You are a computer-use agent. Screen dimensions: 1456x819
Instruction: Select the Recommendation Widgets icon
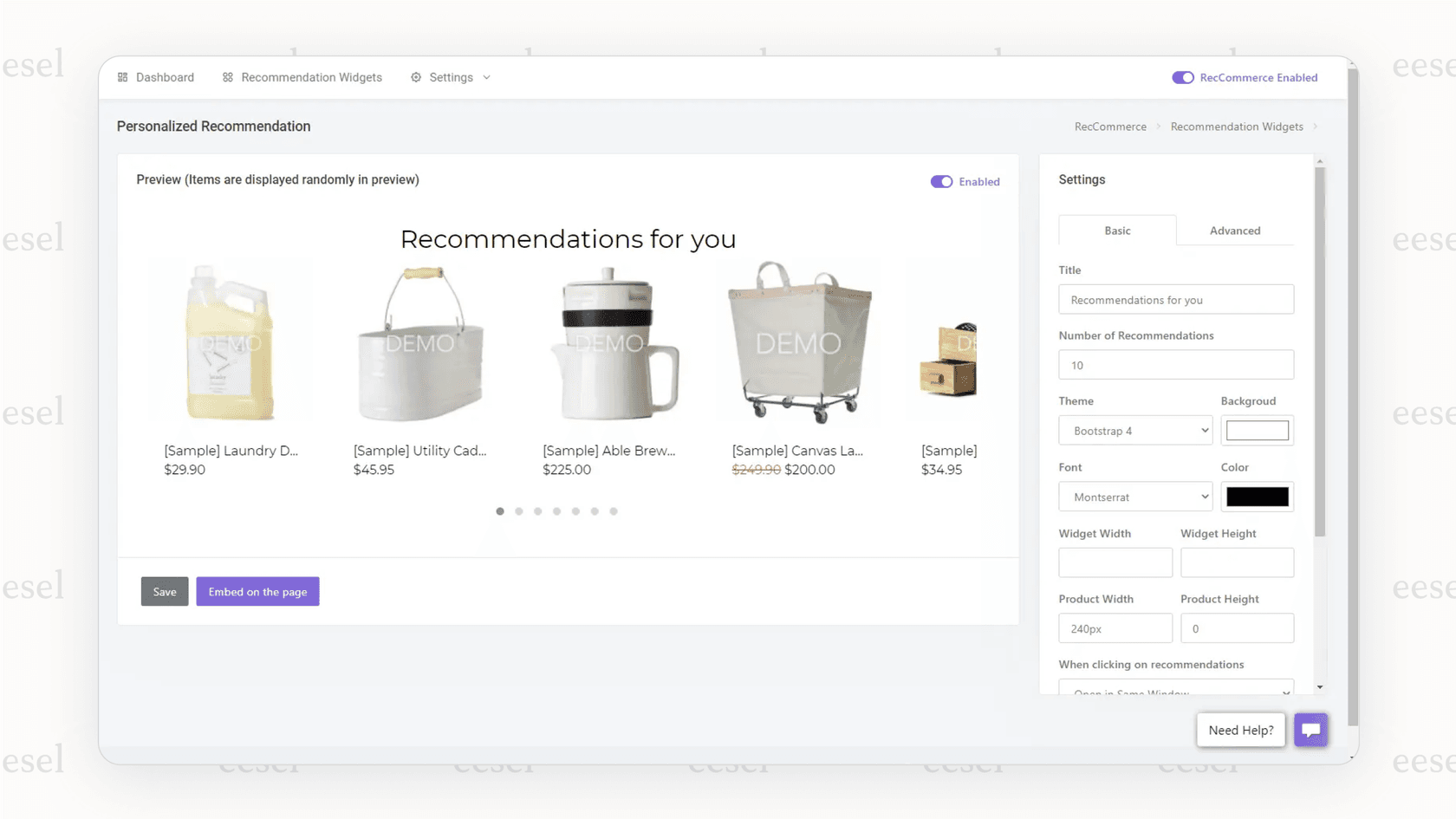[x=227, y=77]
